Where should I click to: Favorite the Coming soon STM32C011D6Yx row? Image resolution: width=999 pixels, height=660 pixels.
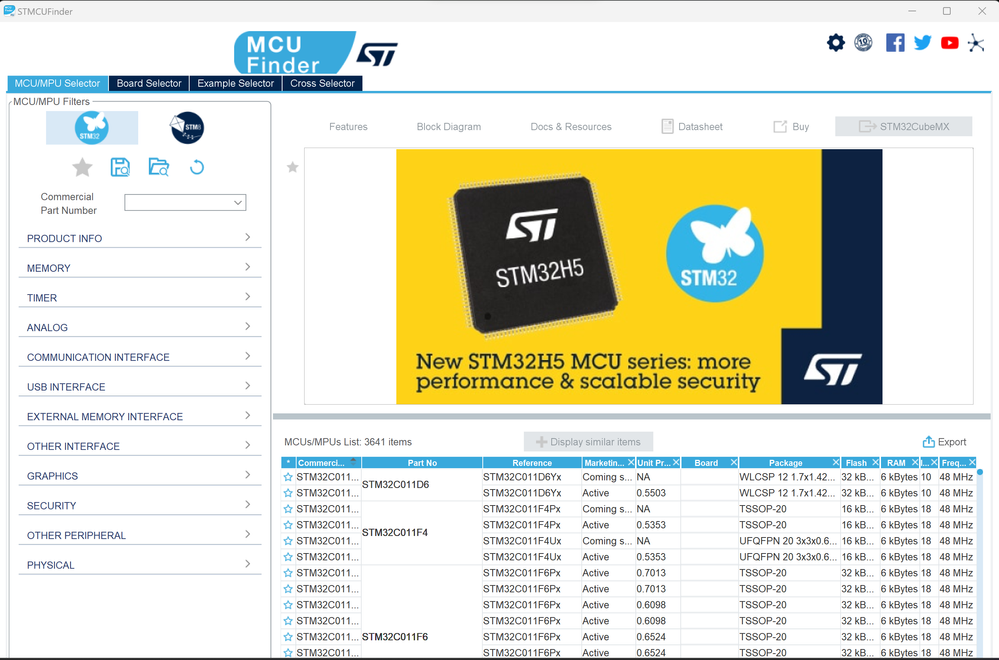288,477
